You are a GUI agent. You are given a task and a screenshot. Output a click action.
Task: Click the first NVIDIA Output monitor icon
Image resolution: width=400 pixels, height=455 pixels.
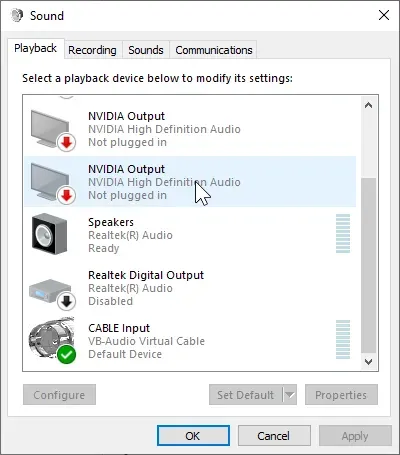click(x=53, y=130)
